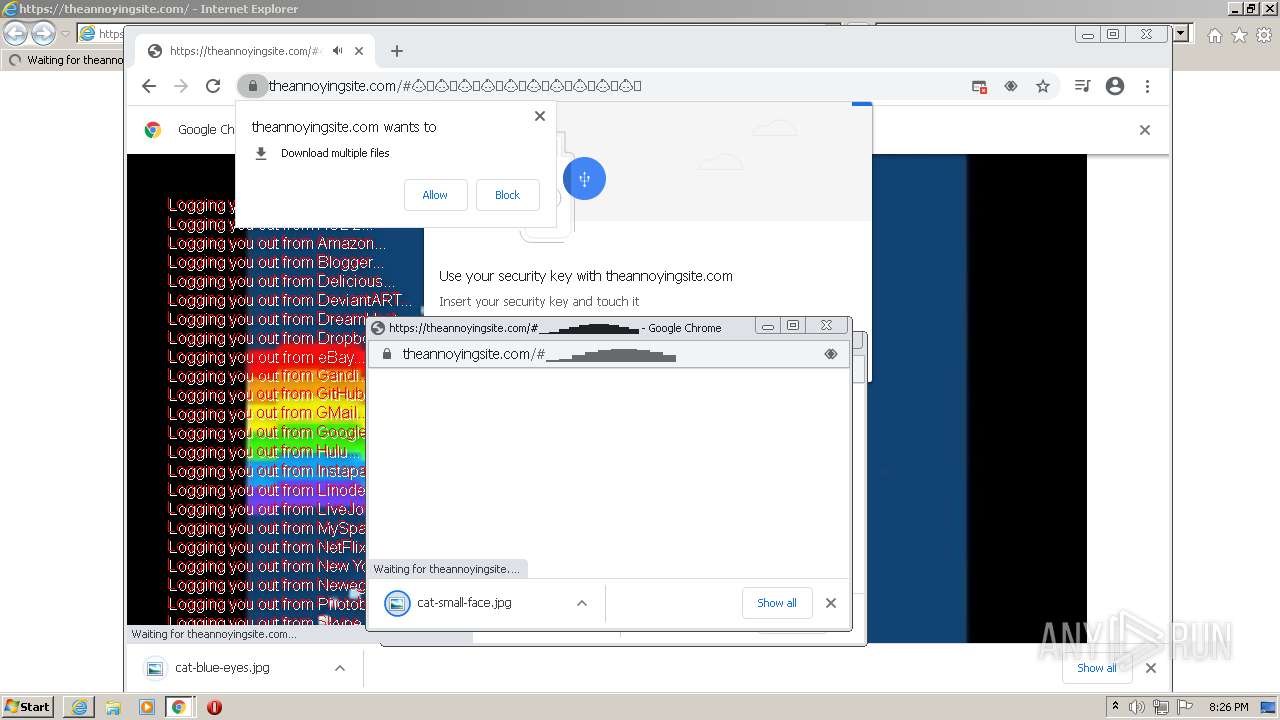The height and width of the screenshot is (720, 1280).
Task: Select the IE 'Waiting for theanno' tab
Action: coord(64,60)
